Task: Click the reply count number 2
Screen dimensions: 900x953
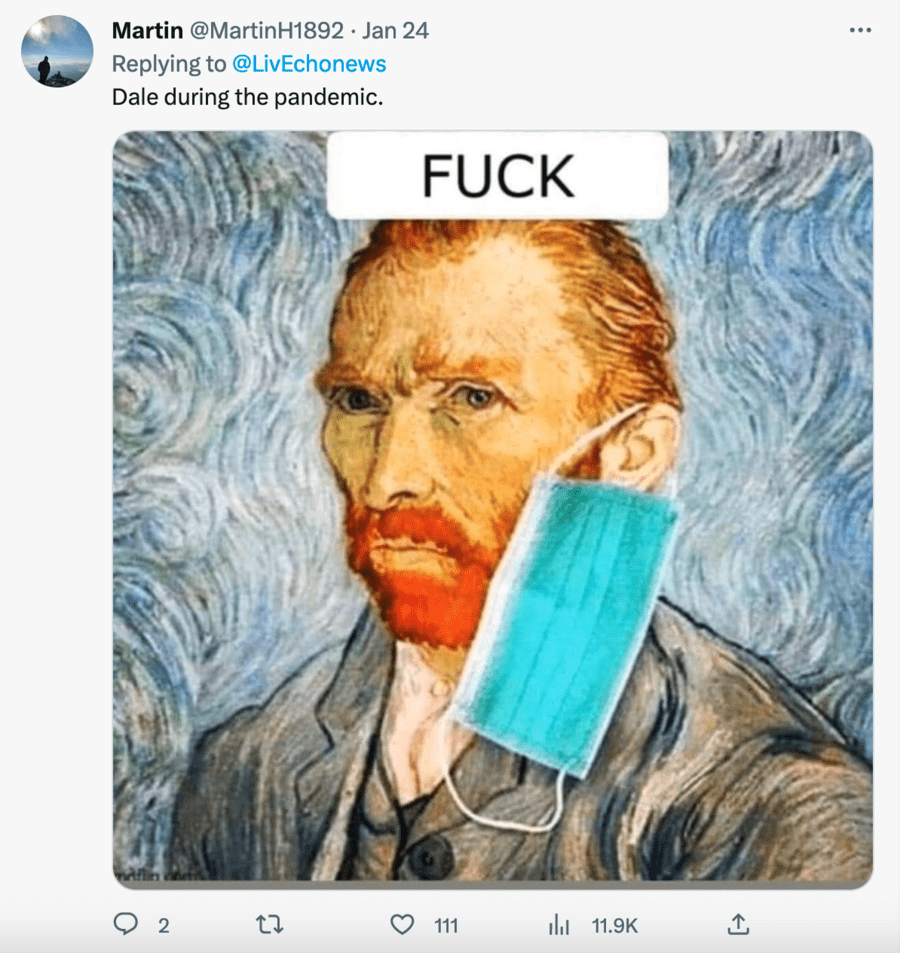Action: pyautogui.click(x=163, y=926)
